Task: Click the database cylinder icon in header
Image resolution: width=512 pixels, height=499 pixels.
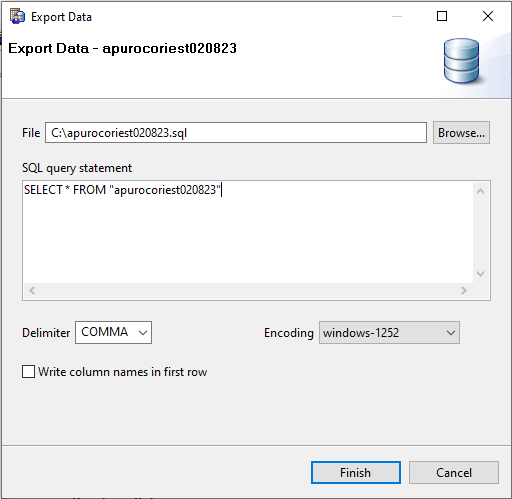Action: [x=462, y=61]
